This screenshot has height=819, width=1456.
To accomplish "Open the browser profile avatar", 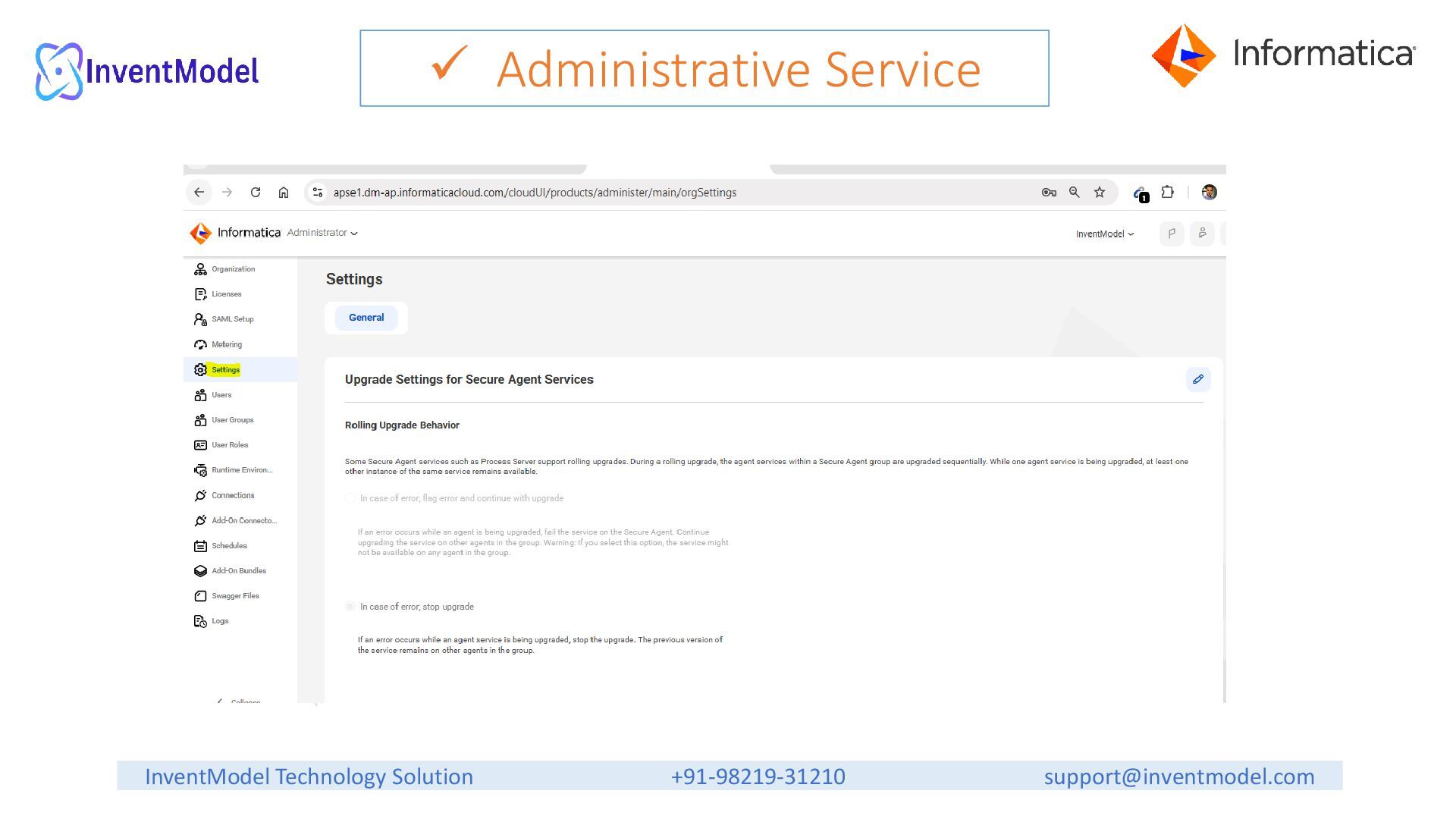I will tap(1210, 193).
